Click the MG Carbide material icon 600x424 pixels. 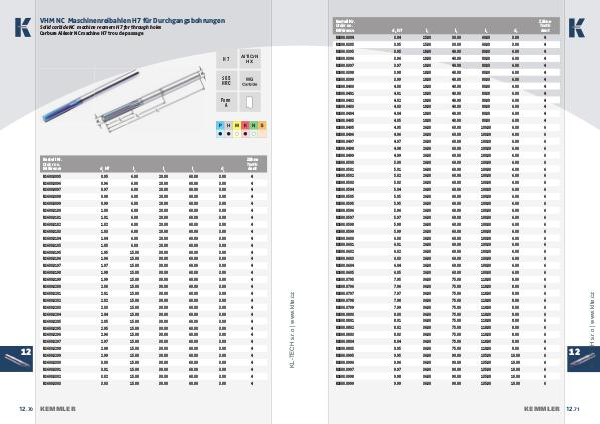click(x=251, y=80)
